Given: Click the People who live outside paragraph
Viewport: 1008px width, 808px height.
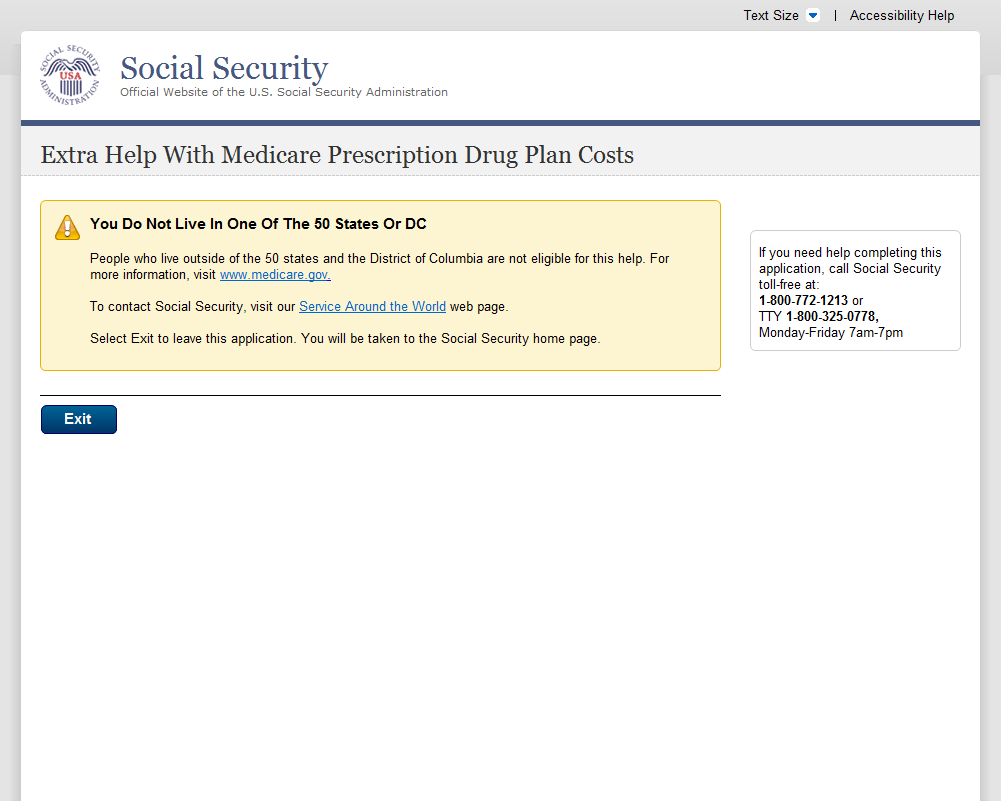Looking at the screenshot, I should click(379, 259).
